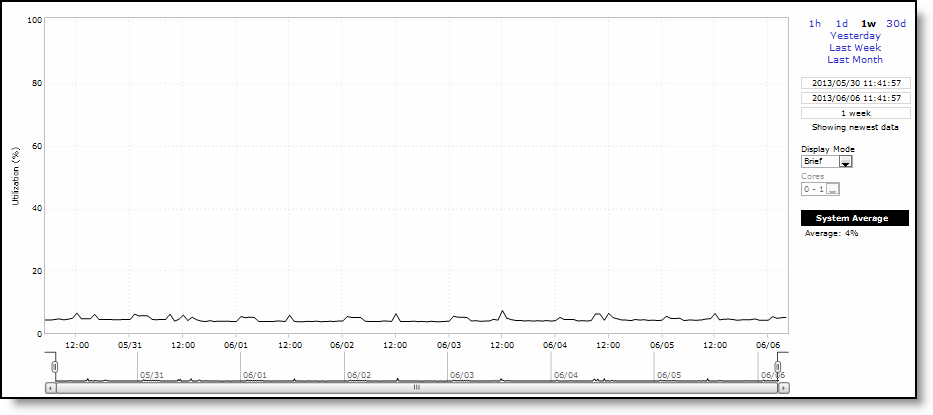933x415 pixels.
Task: Edit the 1 week duration field
Action: [x=856, y=113]
